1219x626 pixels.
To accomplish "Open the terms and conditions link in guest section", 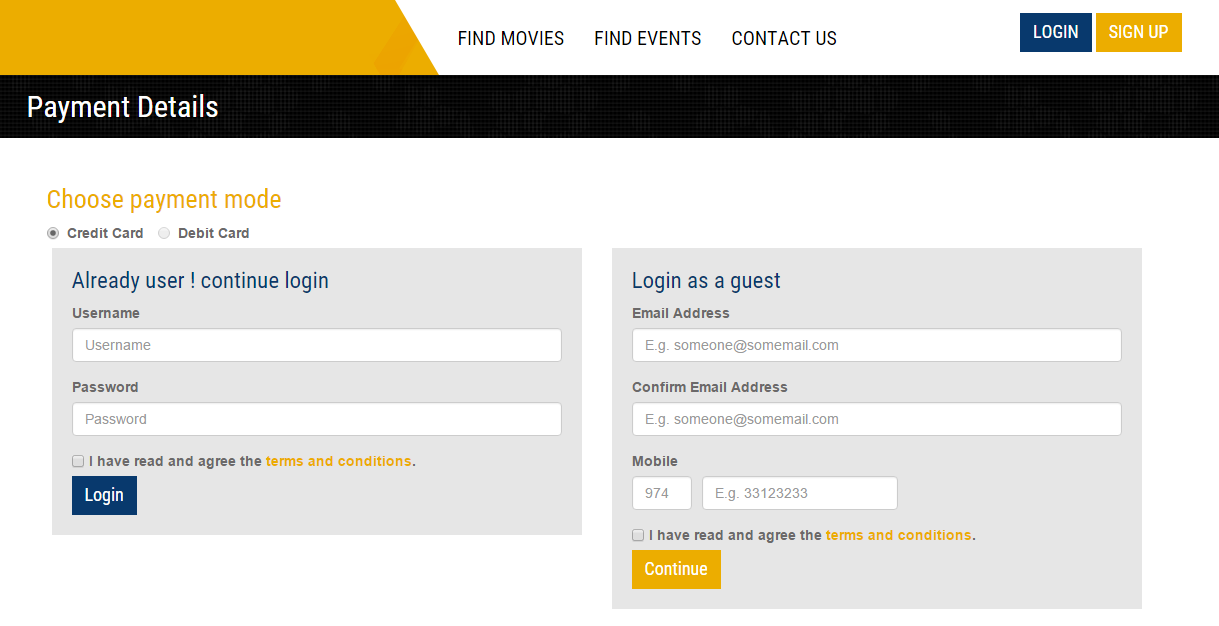I will click(898, 535).
